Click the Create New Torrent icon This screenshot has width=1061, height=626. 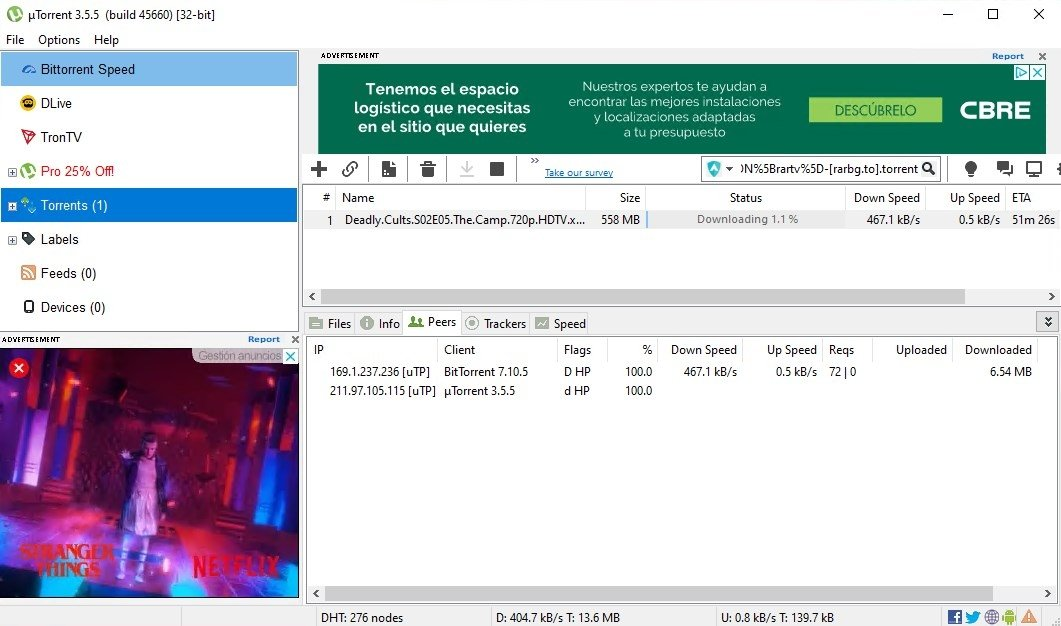(388, 169)
